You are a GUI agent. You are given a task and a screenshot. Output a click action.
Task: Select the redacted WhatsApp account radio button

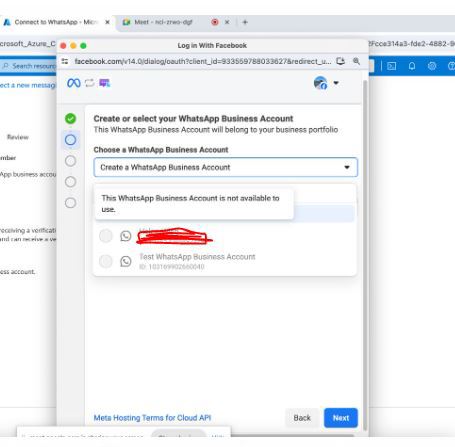pos(106,236)
